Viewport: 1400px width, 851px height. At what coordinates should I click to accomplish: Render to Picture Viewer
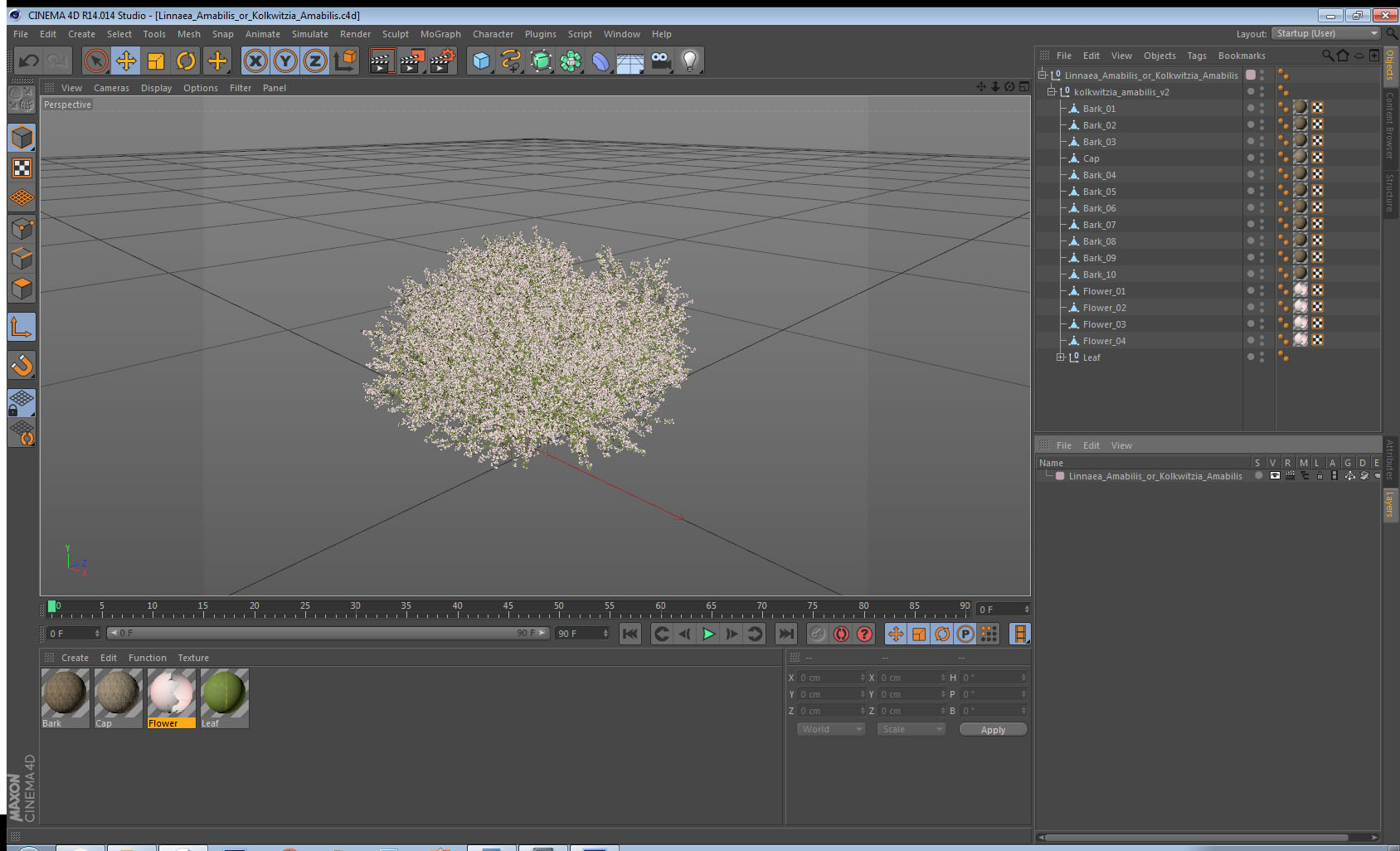tap(412, 61)
